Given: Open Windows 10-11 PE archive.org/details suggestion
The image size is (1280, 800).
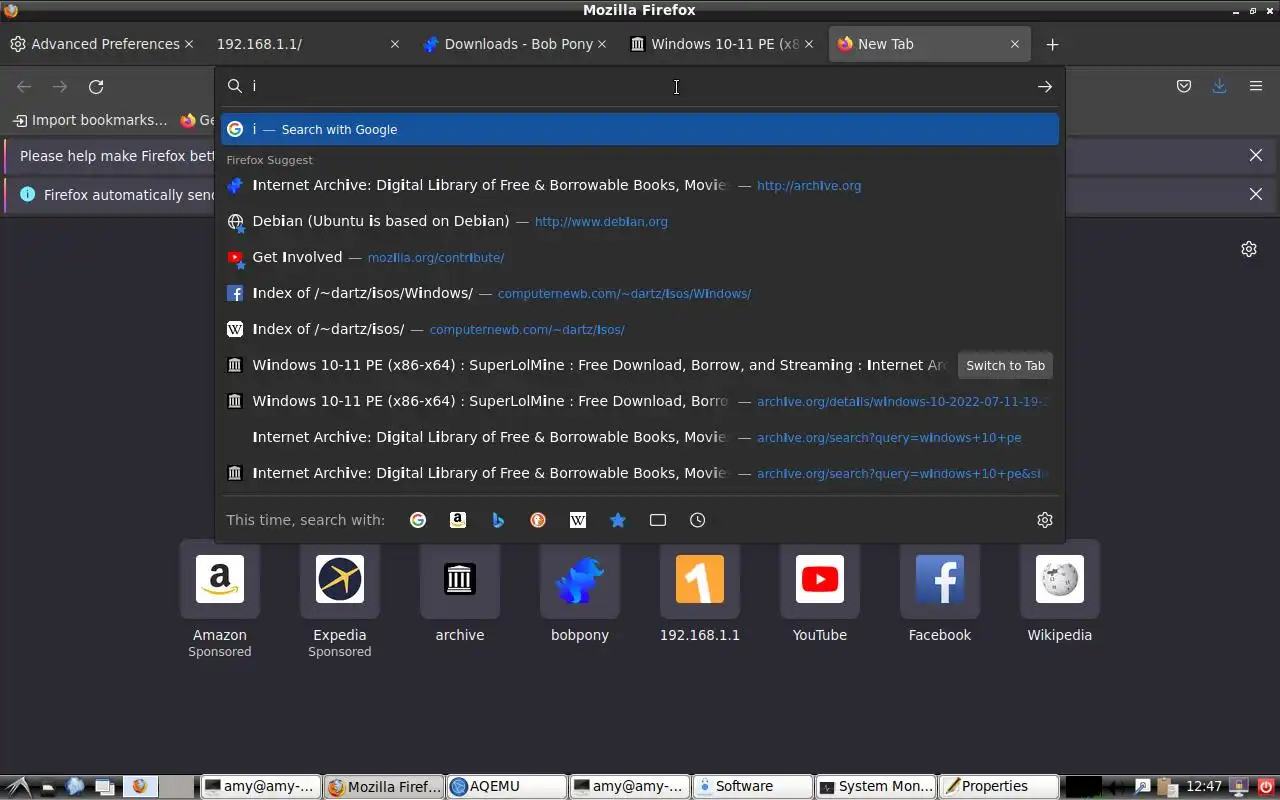Looking at the screenshot, I should tap(640, 401).
